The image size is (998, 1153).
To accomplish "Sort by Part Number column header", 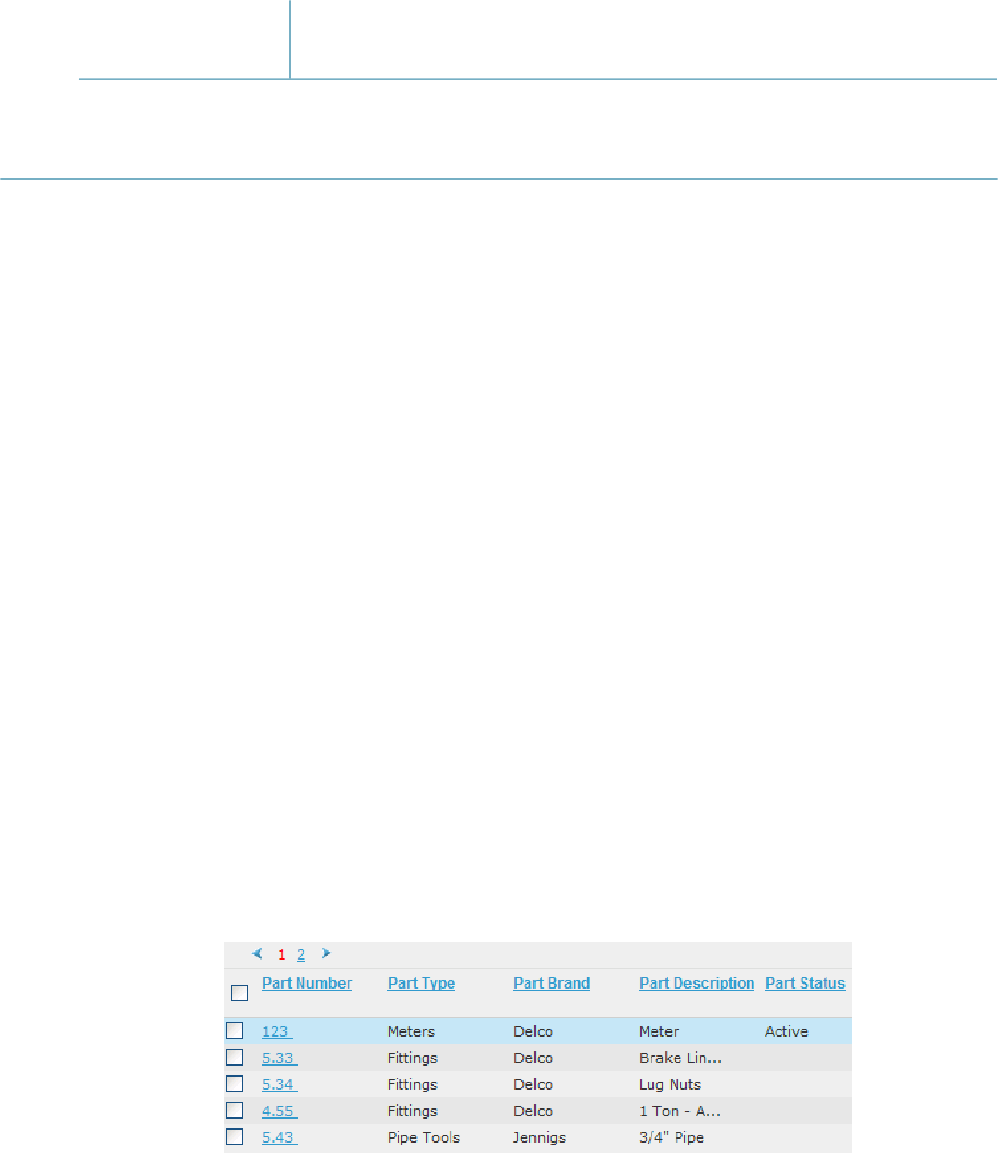I will pyautogui.click(x=307, y=983).
